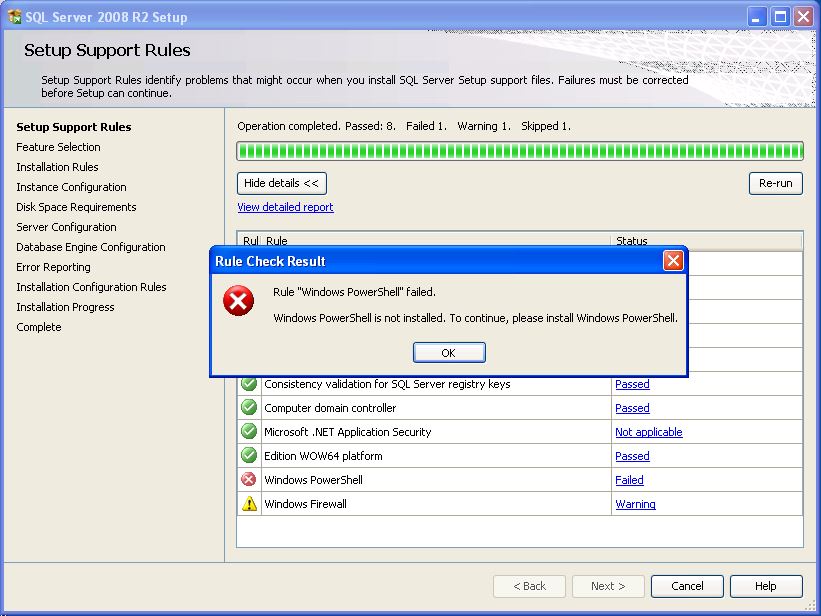
Task: Click green check icon for Computer domain controller
Action: click(x=249, y=408)
